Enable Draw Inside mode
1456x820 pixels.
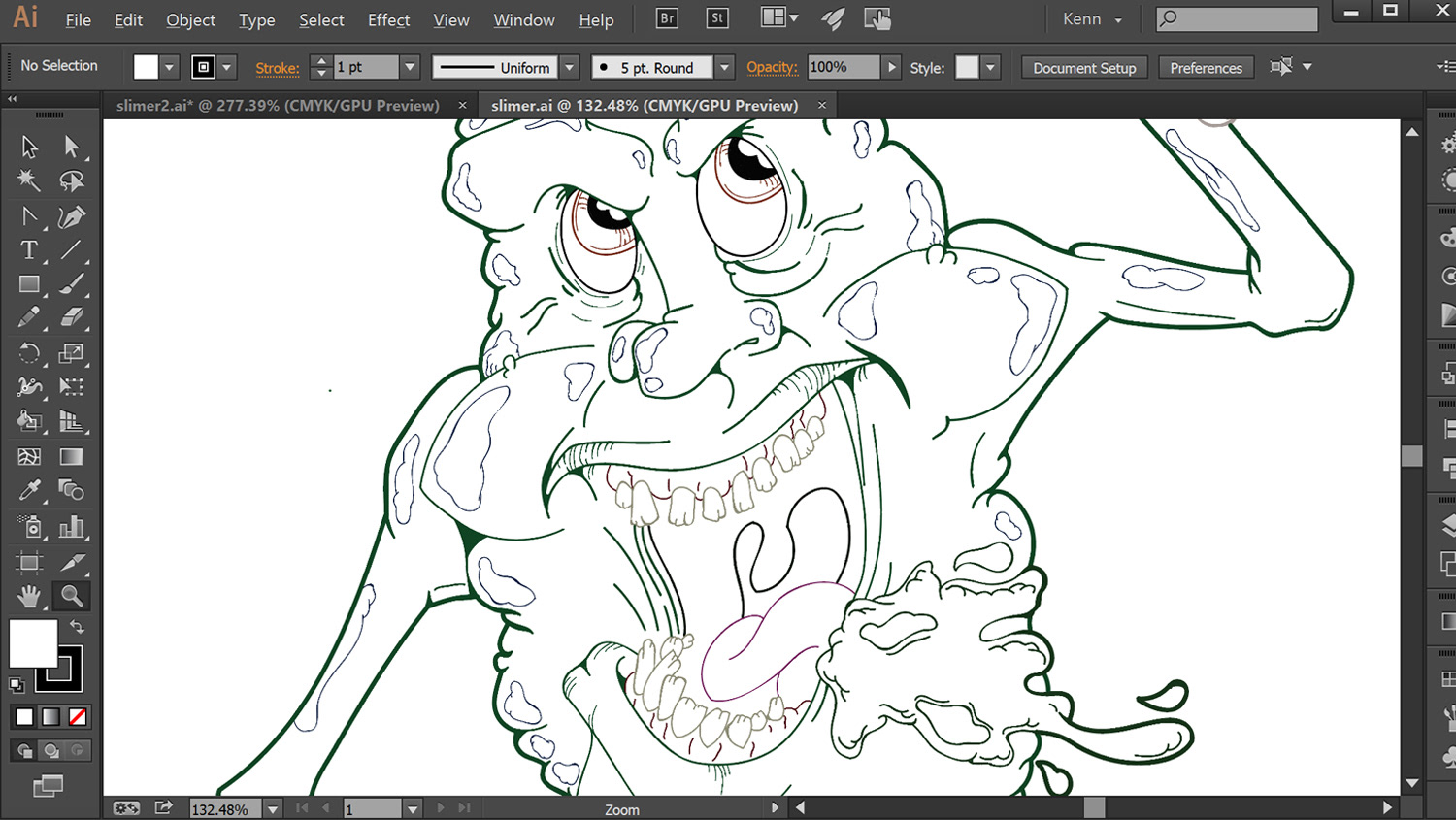point(78,750)
